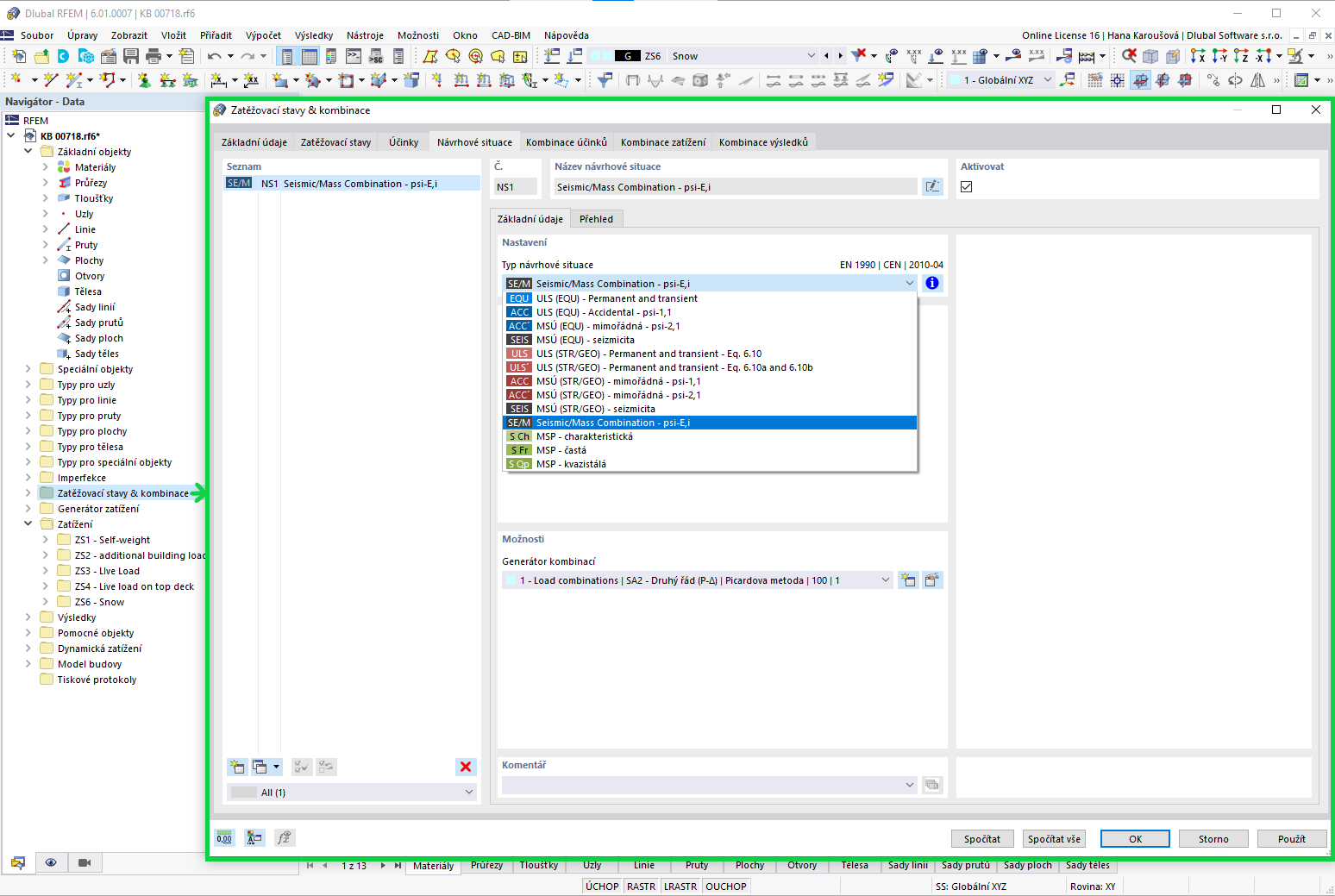This screenshot has width=1335, height=896.
Task: Toggle the LRASTR status button
Action: [x=680, y=887]
